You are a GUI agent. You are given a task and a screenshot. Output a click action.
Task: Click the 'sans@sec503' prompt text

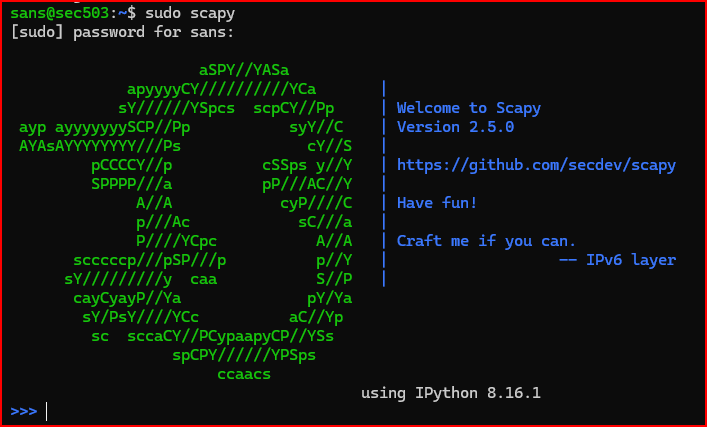(x=60, y=13)
